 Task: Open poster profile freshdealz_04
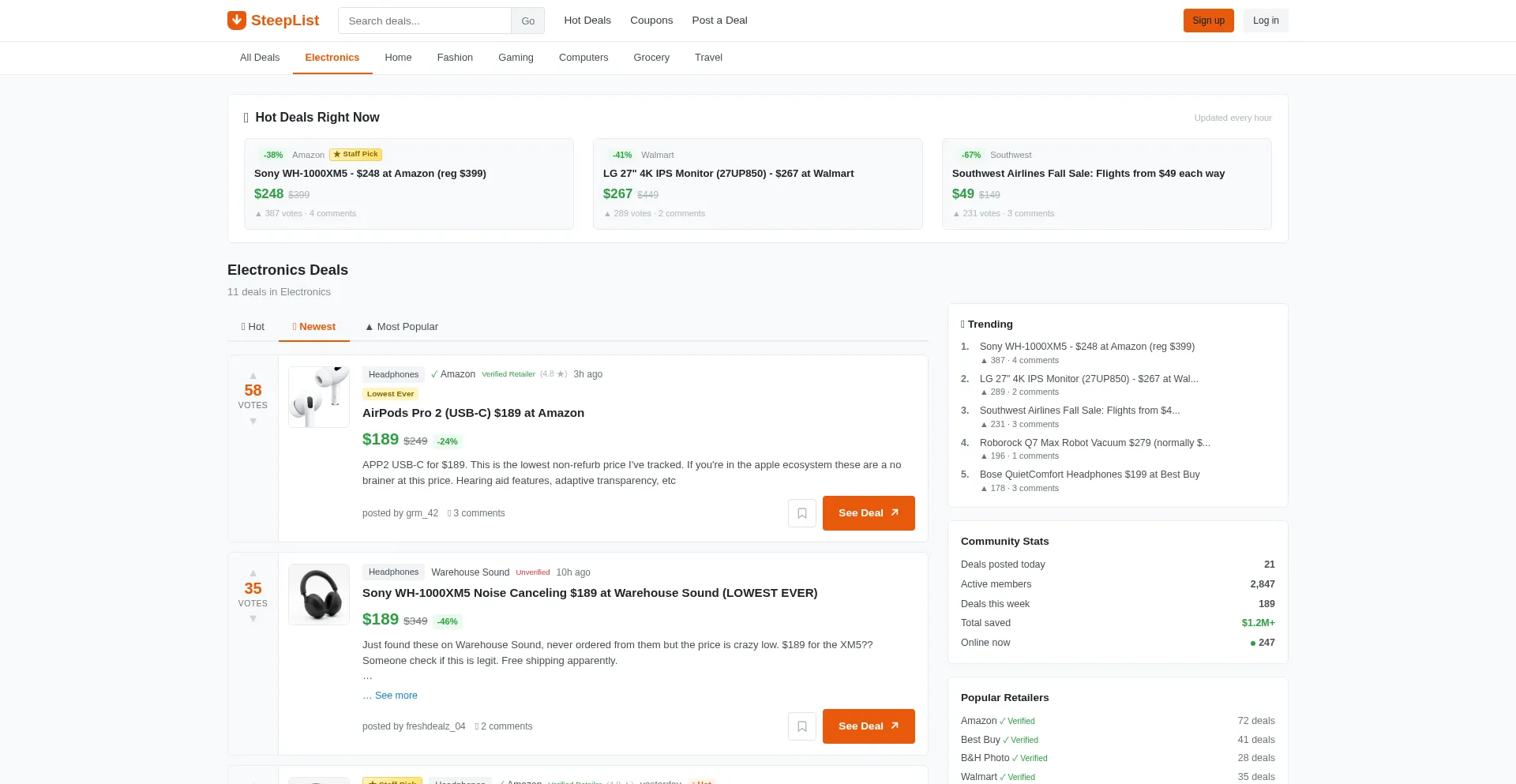435,726
